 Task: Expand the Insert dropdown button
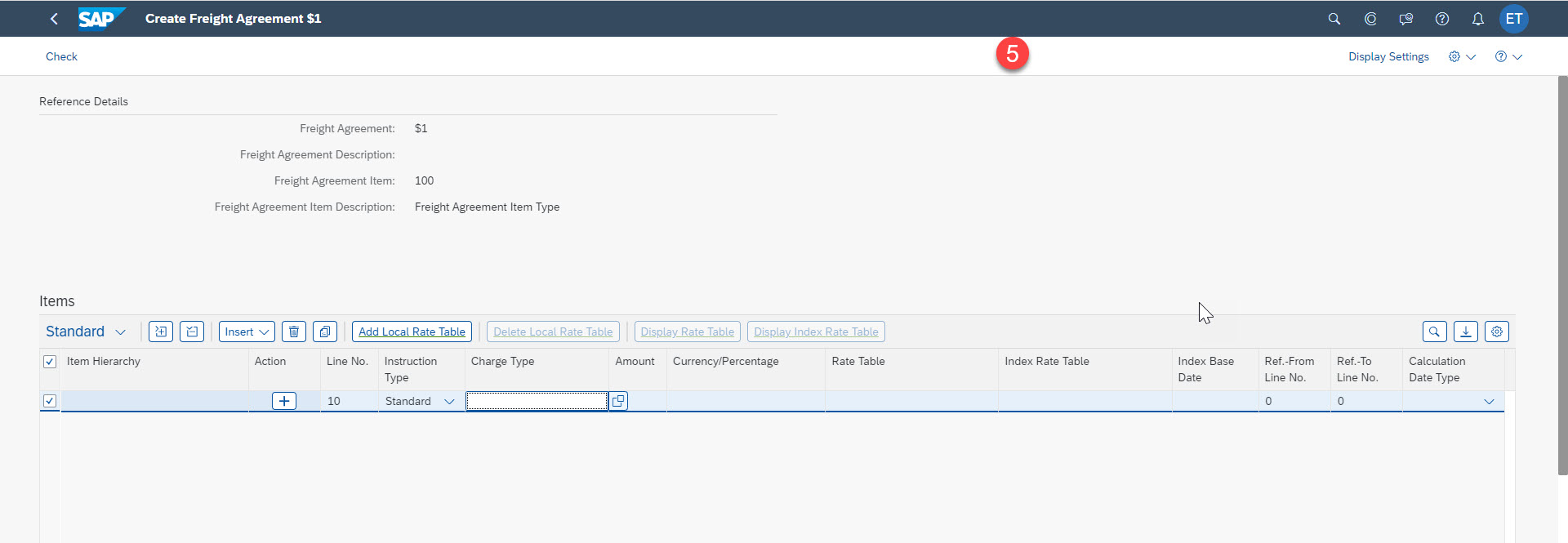point(247,332)
